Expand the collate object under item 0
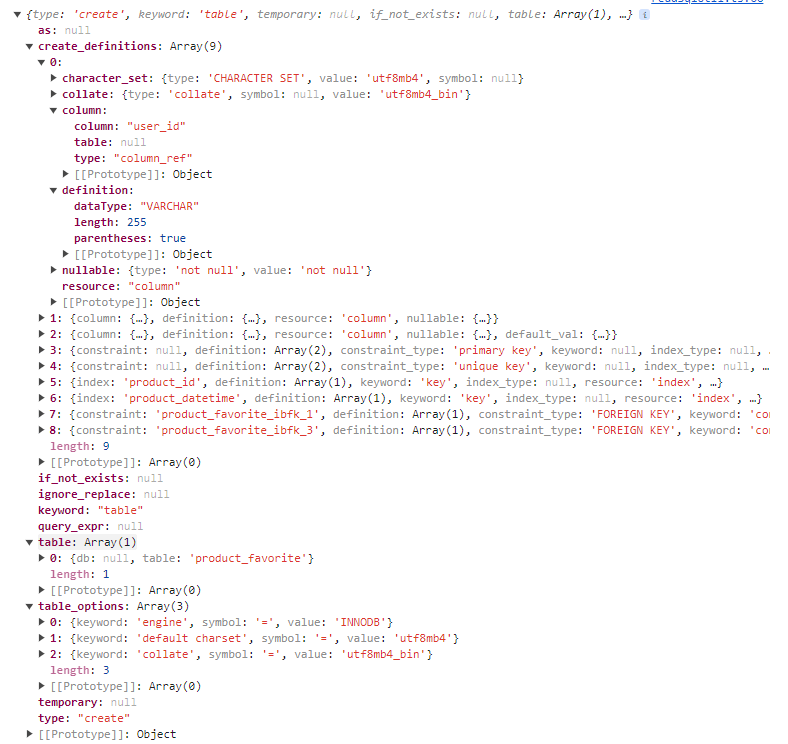 point(54,95)
